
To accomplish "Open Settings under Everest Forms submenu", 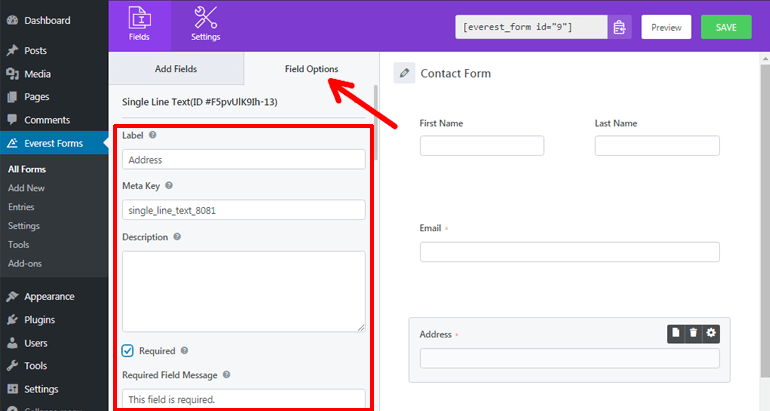I will point(24,226).
